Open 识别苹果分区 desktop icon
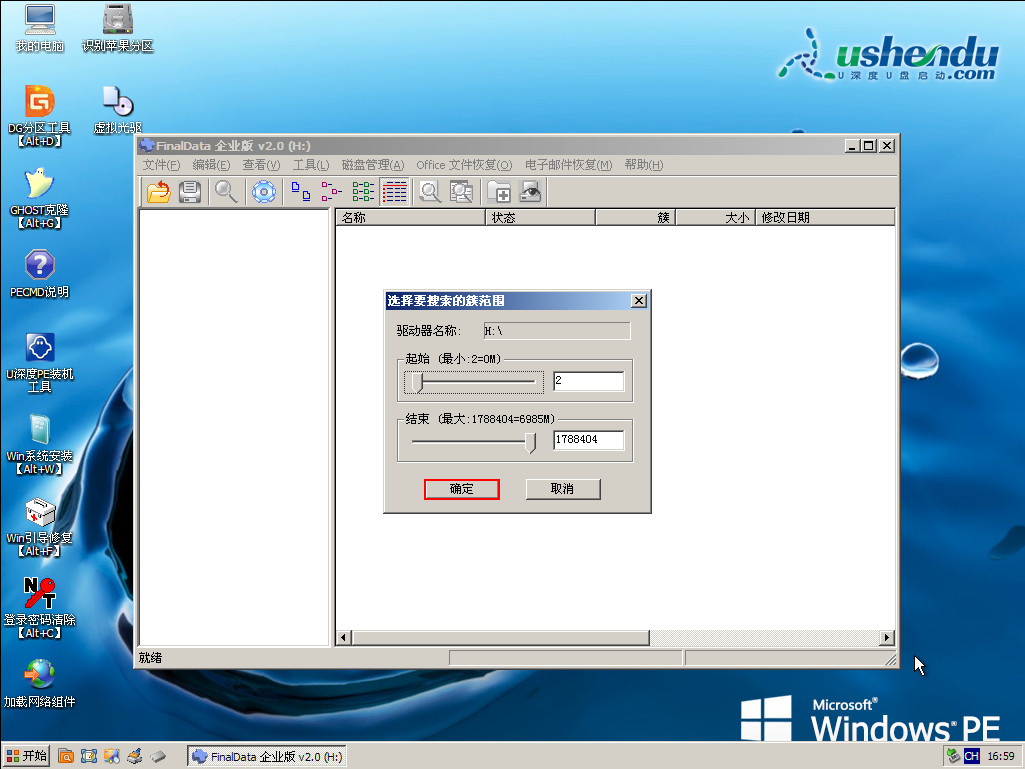The image size is (1025, 769). 118,28
